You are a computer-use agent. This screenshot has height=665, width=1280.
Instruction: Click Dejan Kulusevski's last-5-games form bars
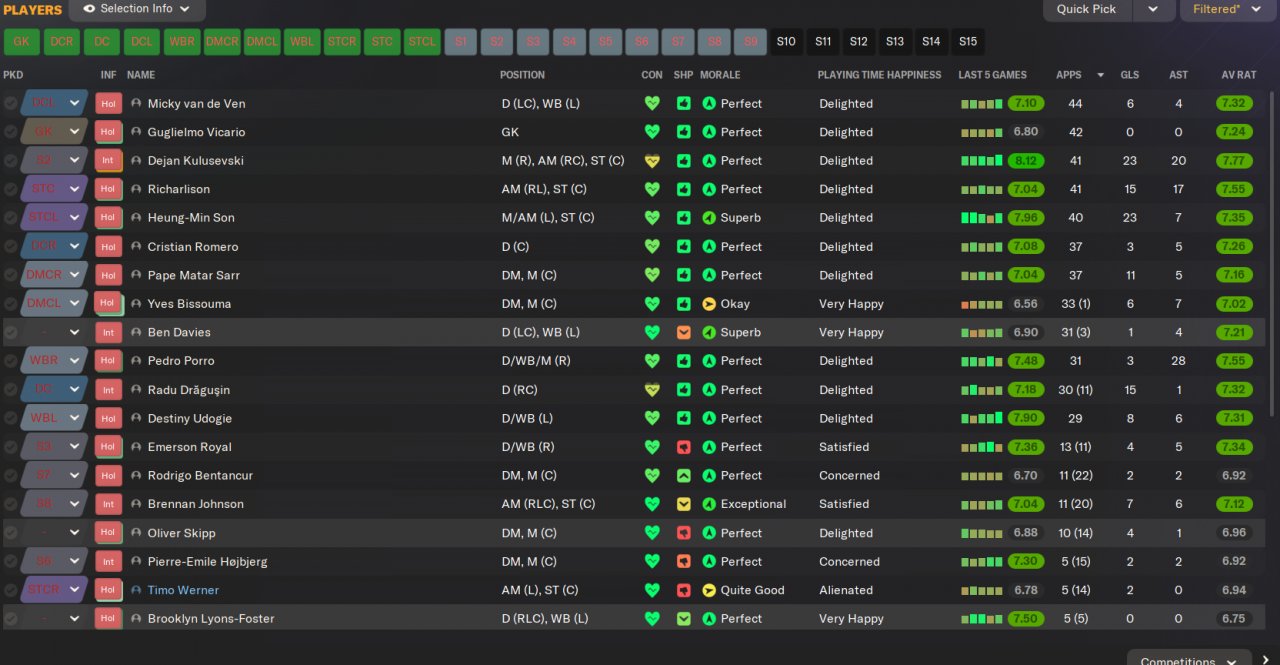tap(982, 160)
